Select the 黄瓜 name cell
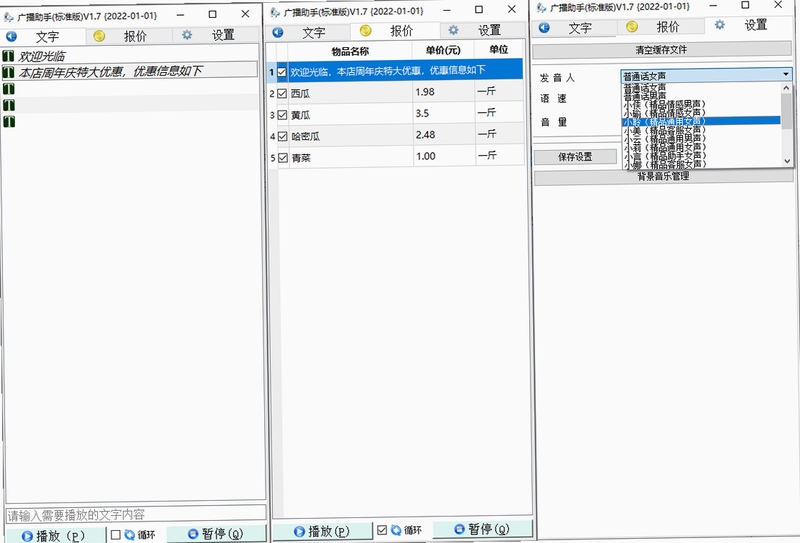This screenshot has height=543, width=800. 351,115
